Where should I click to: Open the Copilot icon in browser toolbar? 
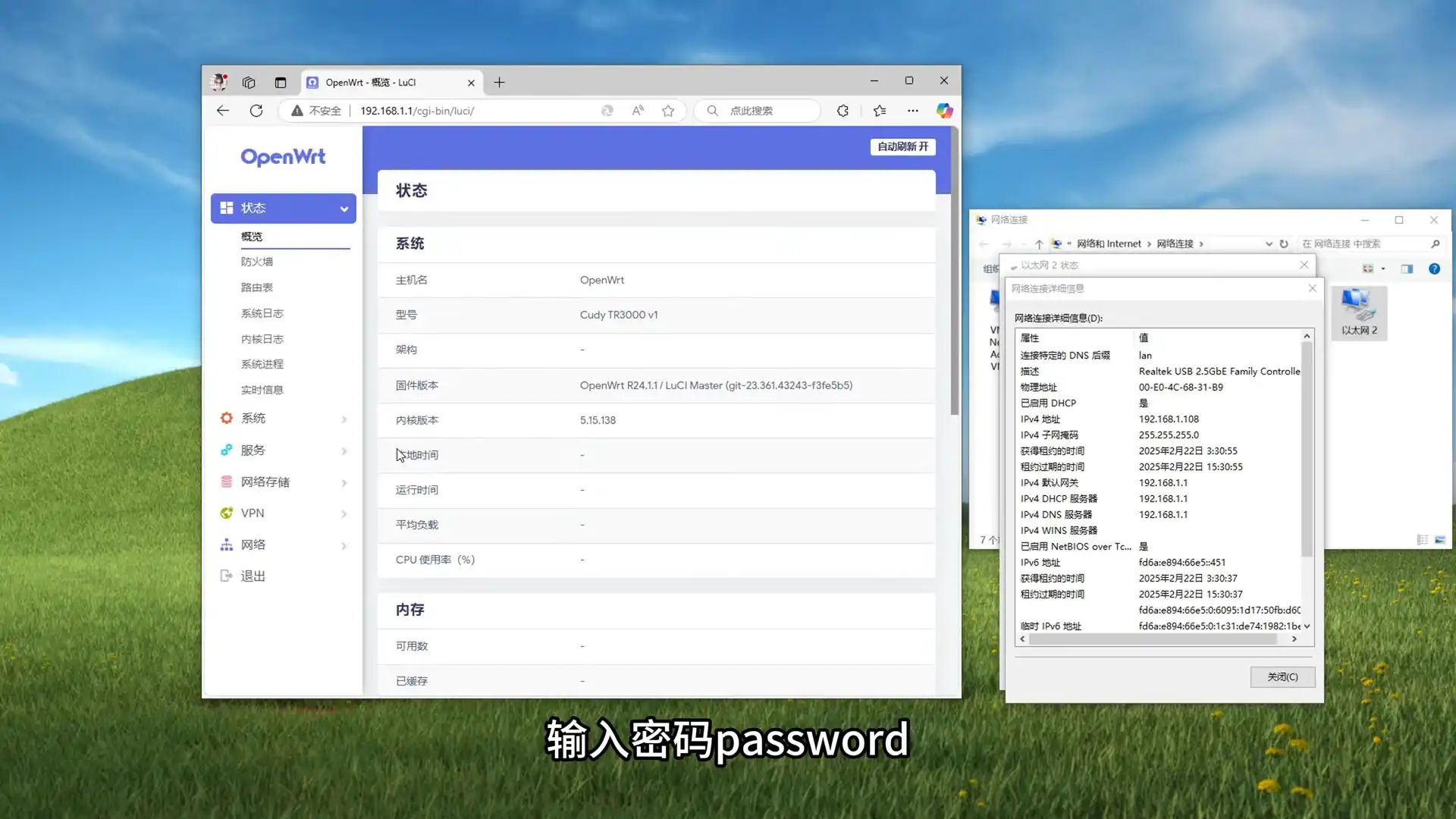pyautogui.click(x=944, y=111)
